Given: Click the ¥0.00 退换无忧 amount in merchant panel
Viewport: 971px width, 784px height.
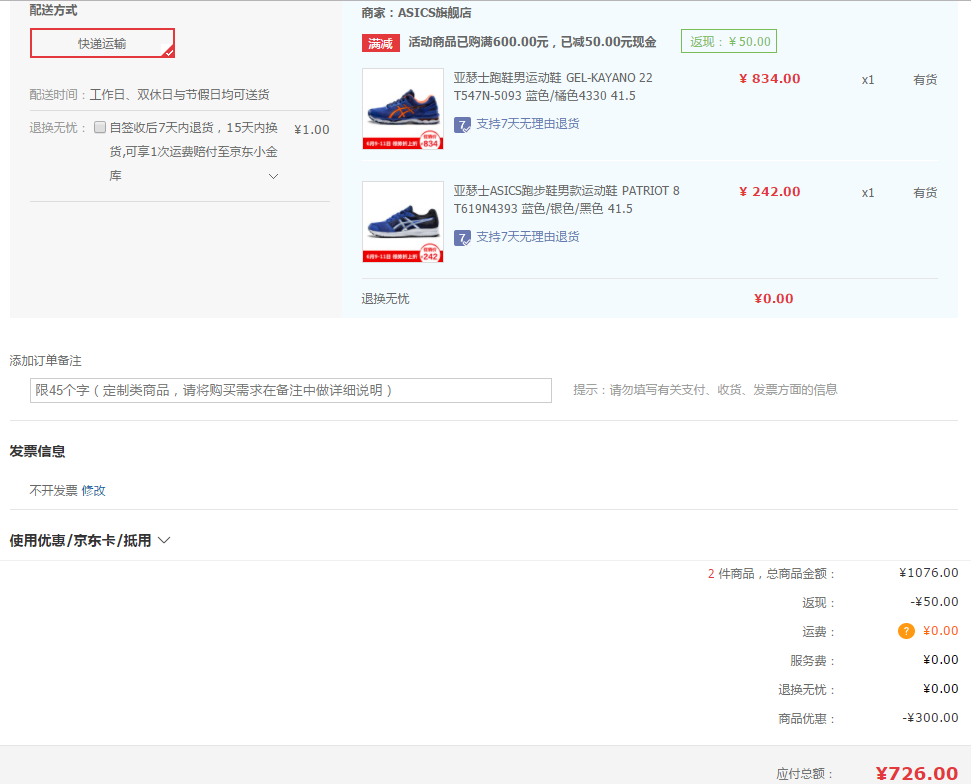Looking at the screenshot, I should click(773, 298).
